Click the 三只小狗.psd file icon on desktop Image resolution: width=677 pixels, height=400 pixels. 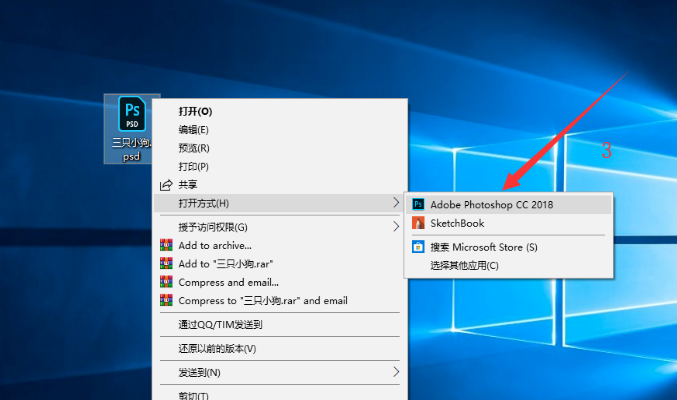click(x=131, y=114)
